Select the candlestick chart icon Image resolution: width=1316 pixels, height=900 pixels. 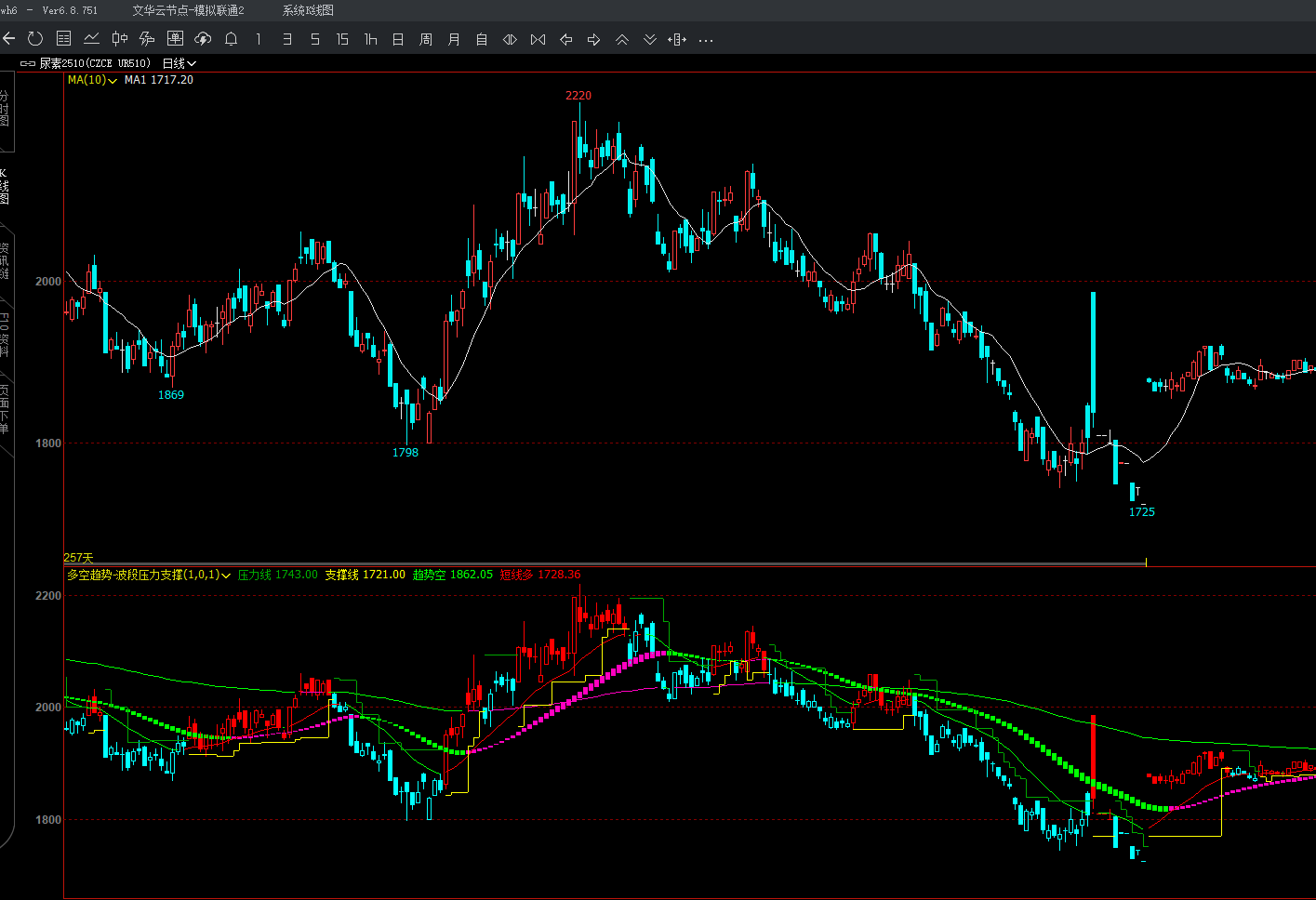(119, 39)
